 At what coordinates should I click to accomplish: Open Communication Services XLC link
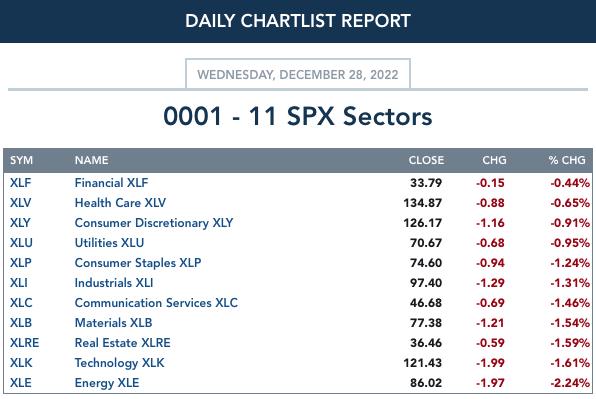[x=156, y=303]
